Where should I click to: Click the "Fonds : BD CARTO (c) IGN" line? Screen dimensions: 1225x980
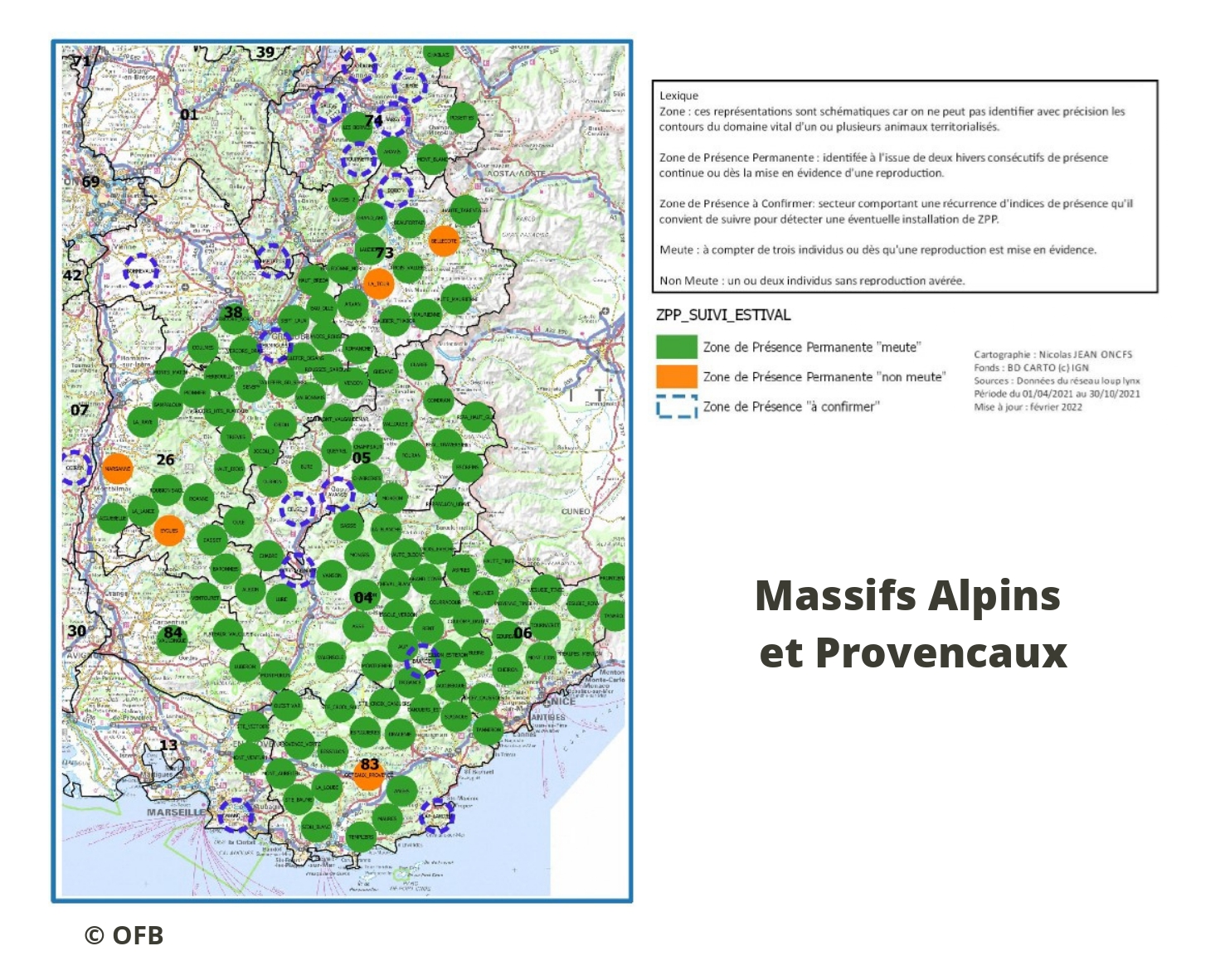click(1031, 367)
